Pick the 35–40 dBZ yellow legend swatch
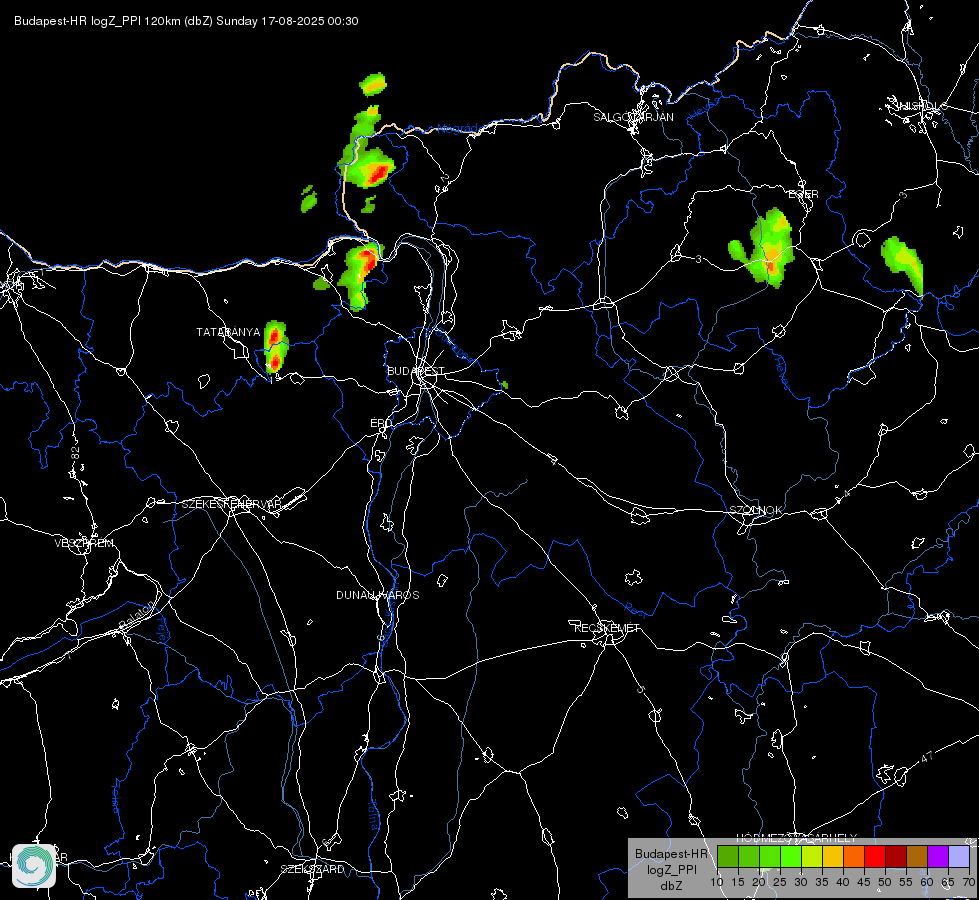 tap(833, 856)
